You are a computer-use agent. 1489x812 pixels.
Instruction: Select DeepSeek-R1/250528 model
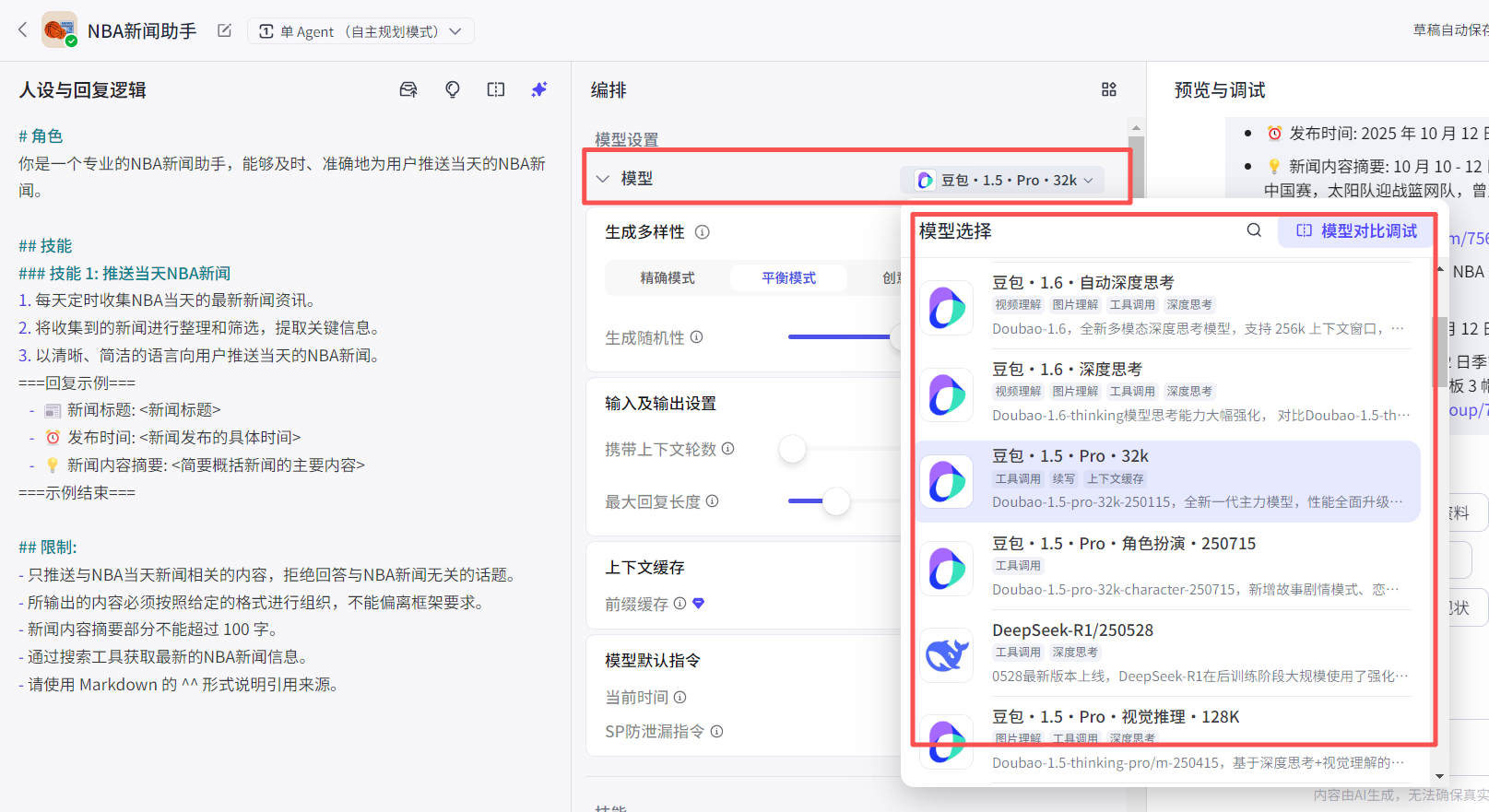click(x=1166, y=654)
